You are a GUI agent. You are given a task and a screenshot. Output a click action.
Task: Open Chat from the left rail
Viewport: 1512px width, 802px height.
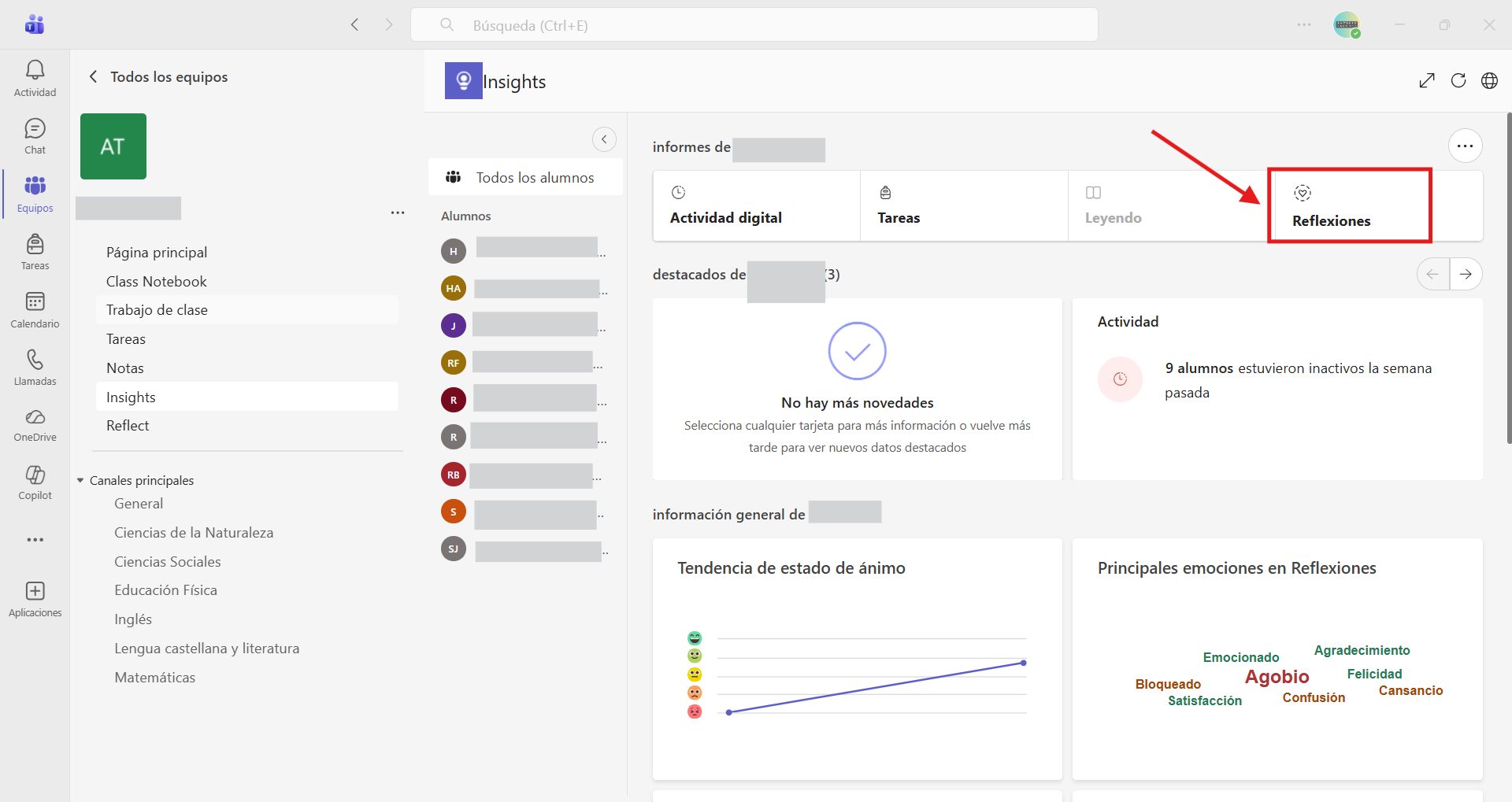click(35, 136)
